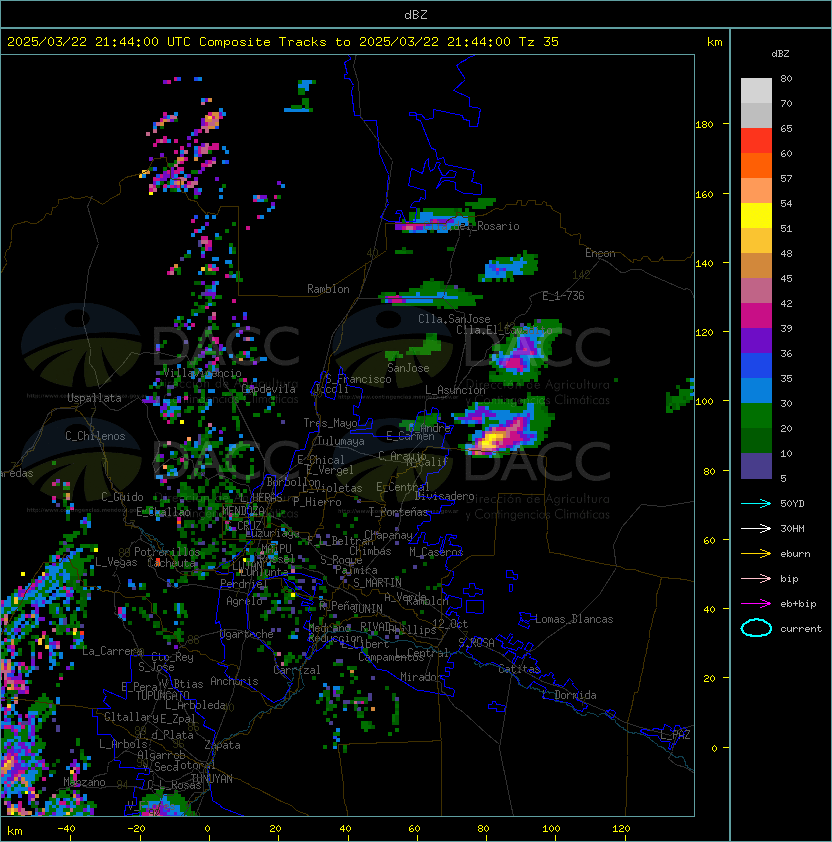Select the Encon place label
Viewport: 832px width, 842px height.
pyautogui.click(x=600, y=253)
